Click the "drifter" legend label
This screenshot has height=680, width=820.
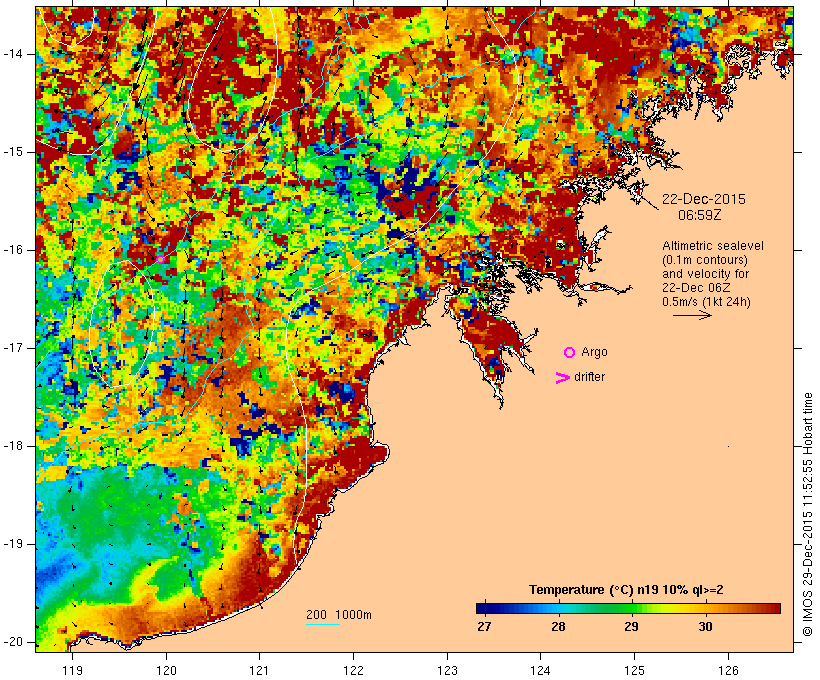[589, 377]
